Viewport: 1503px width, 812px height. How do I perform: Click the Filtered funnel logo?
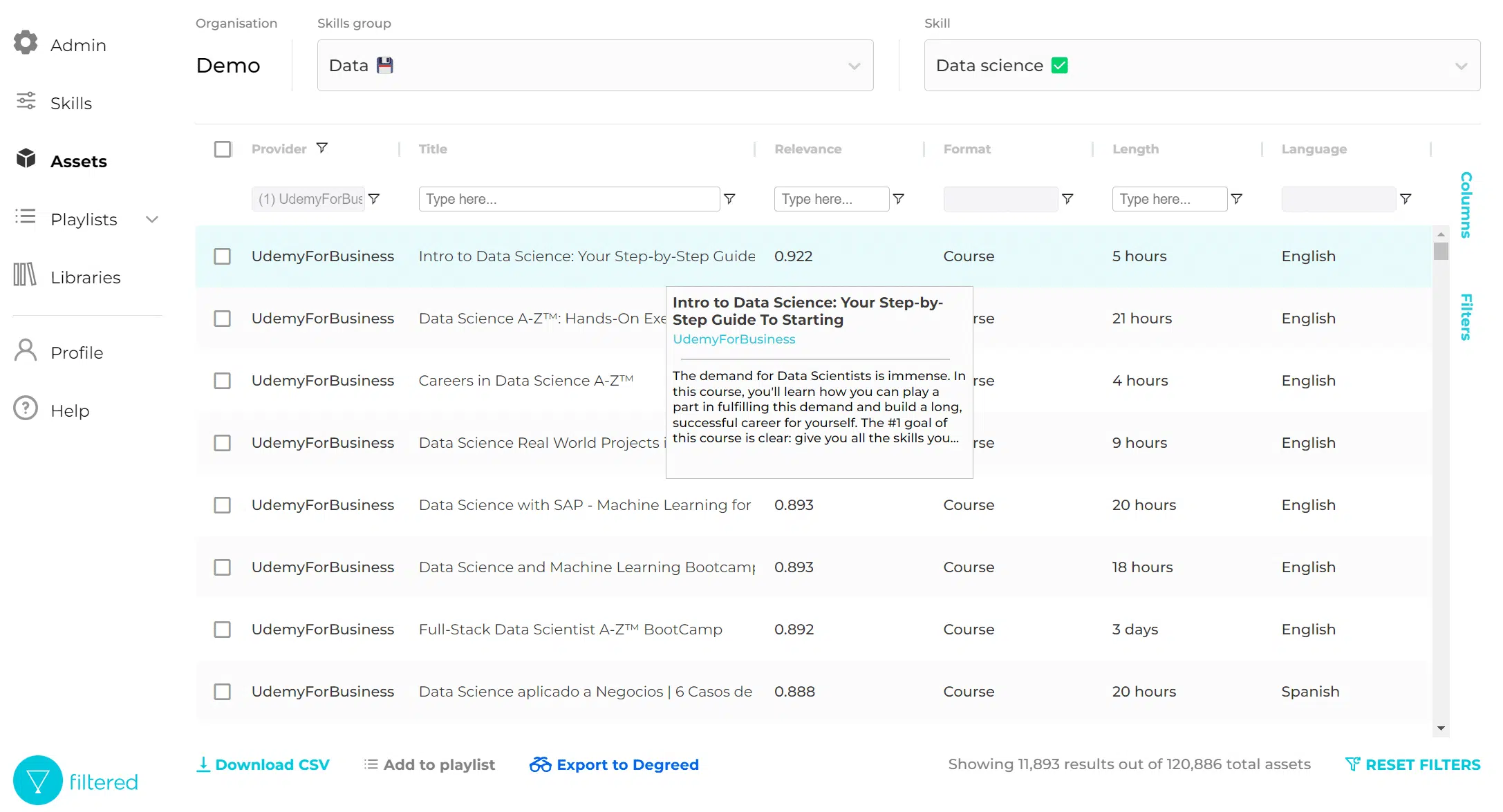(x=38, y=781)
